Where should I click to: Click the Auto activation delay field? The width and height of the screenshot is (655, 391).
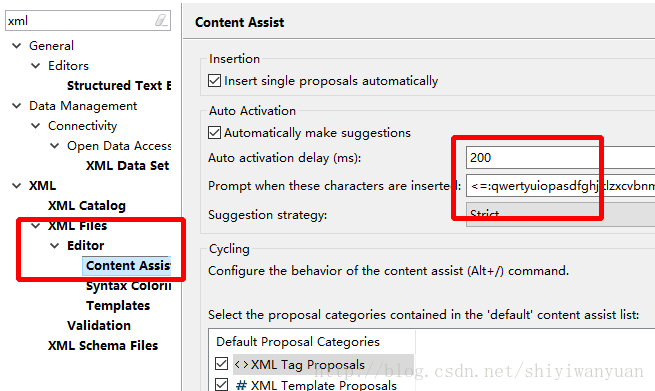click(560, 157)
